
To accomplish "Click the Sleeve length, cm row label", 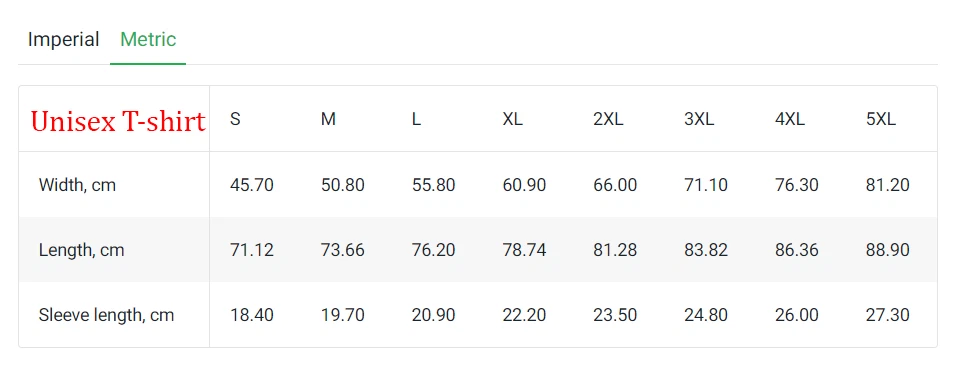I will coord(106,315).
